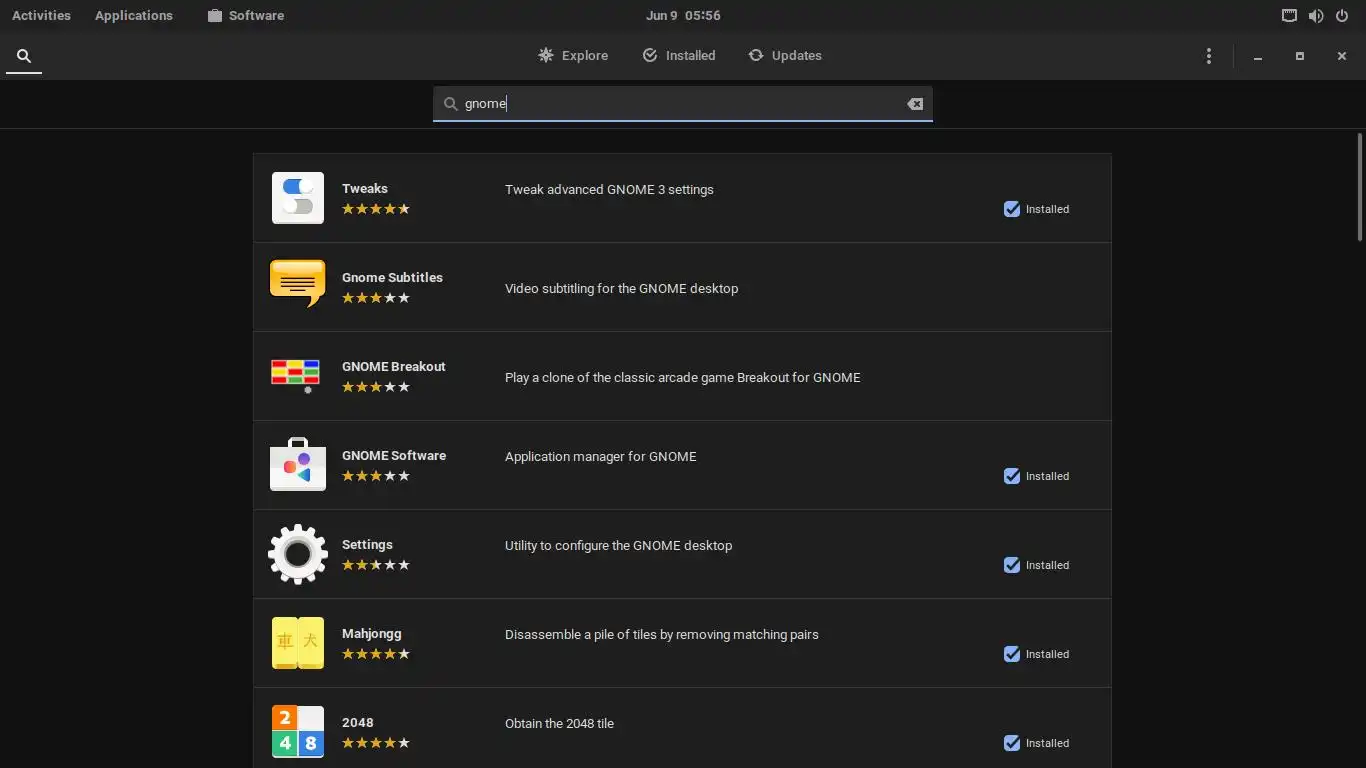Switch to the Updates tab
Image resolution: width=1366 pixels, height=768 pixels.
coord(785,56)
